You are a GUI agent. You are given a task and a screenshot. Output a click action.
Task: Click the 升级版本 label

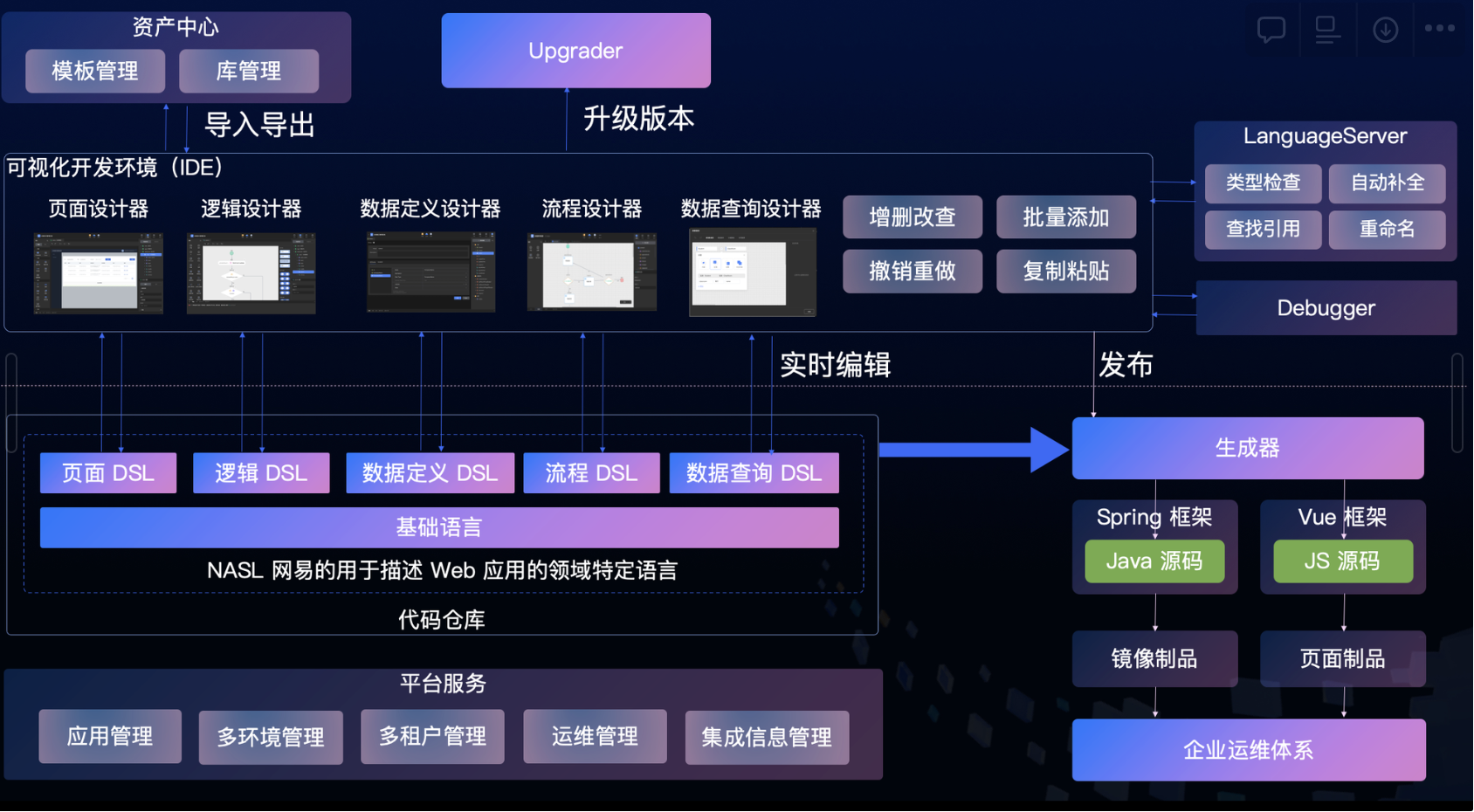(638, 118)
